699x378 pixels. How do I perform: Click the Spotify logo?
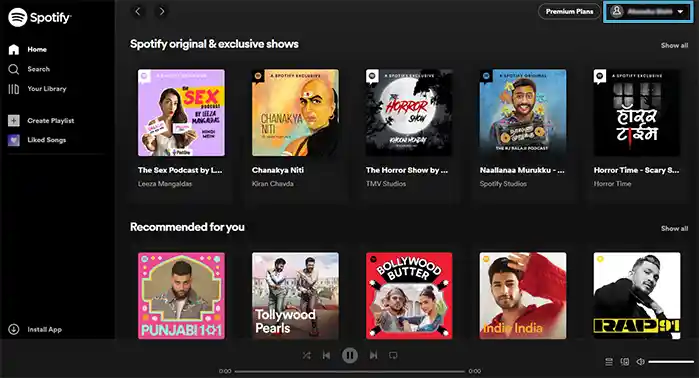tap(39, 18)
